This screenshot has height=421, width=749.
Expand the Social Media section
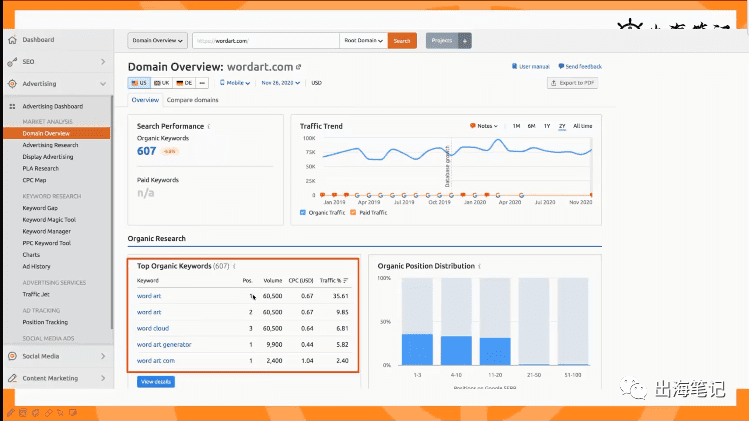pos(103,356)
